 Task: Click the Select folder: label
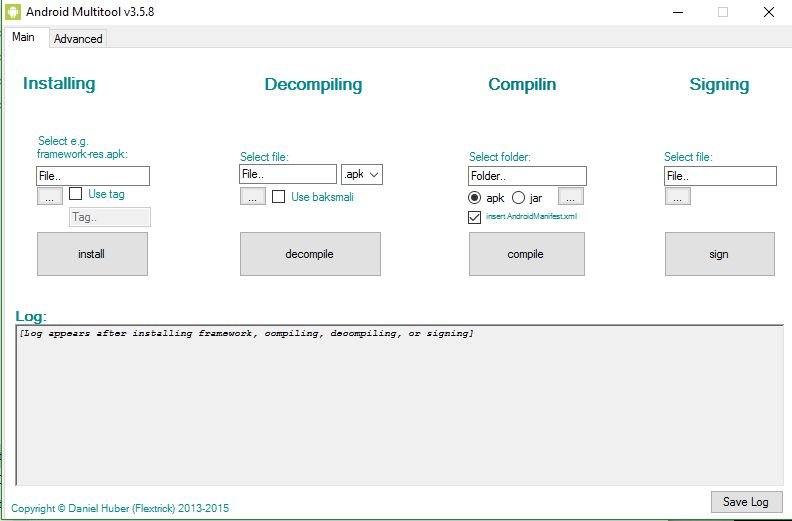tap(500, 157)
